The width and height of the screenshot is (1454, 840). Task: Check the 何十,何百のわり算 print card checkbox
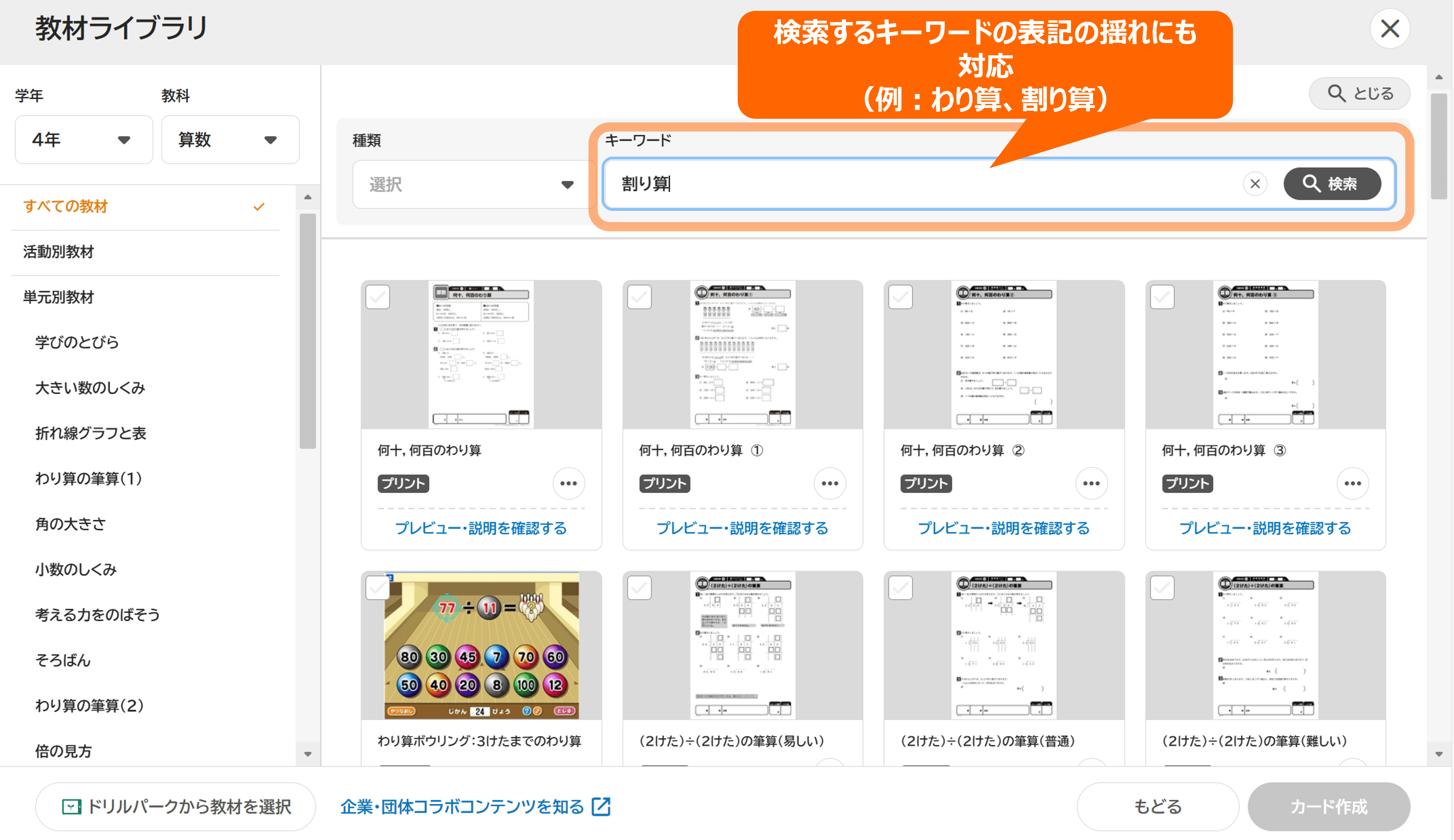tap(378, 297)
